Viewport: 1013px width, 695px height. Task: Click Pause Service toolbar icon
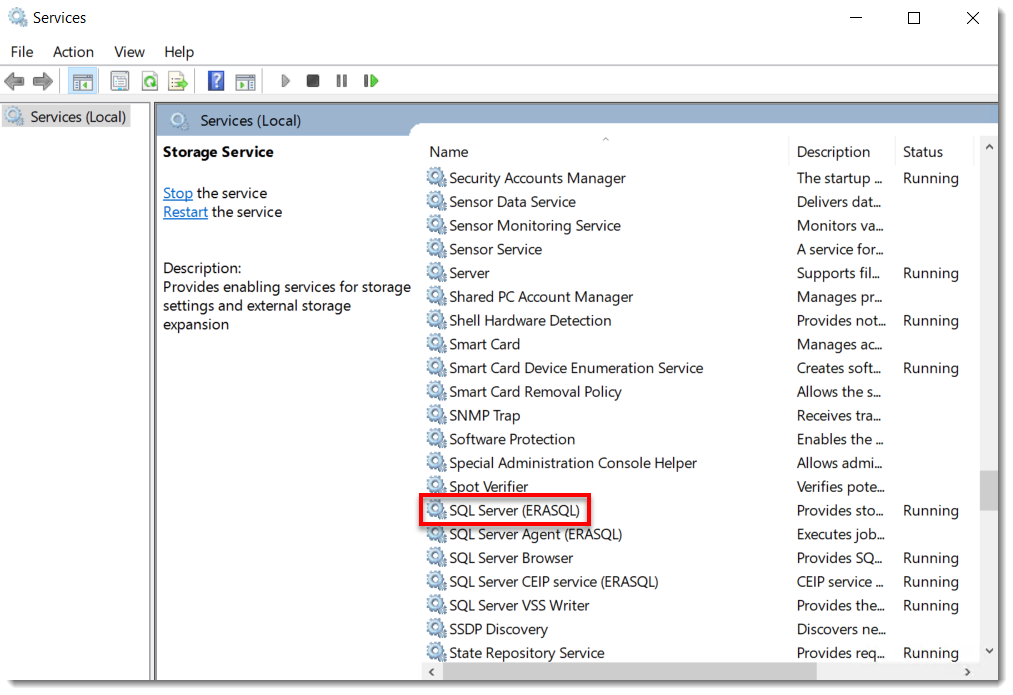click(x=342, y=81)
